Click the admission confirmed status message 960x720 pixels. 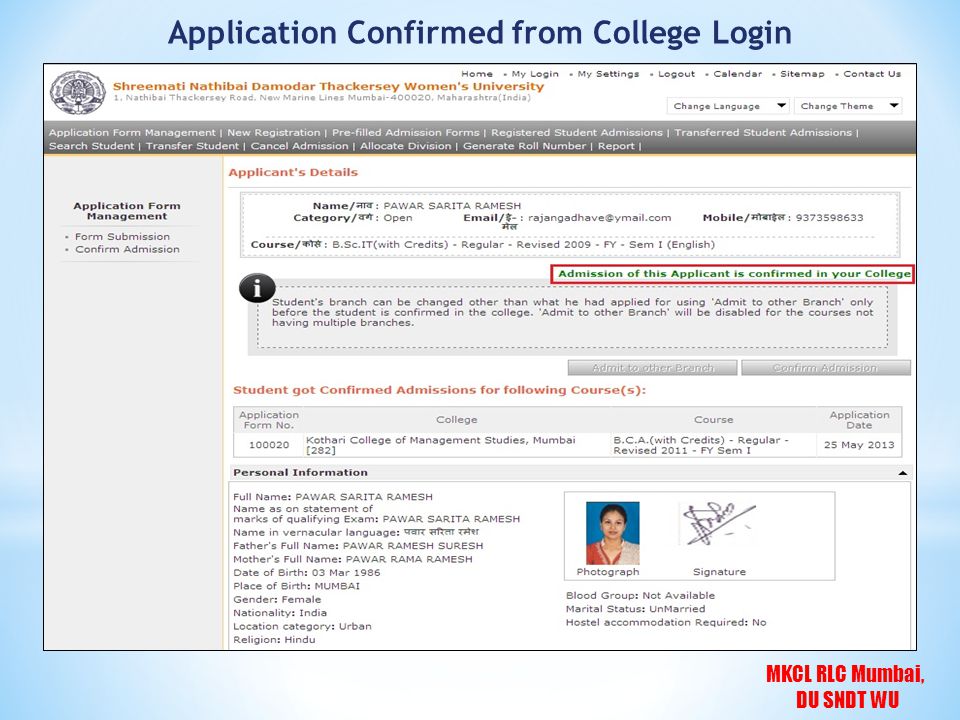point(733,274)
